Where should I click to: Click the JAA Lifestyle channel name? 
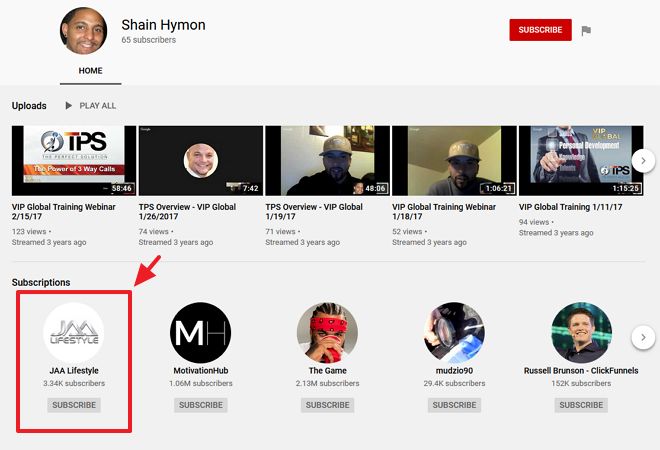(x=74, y=371)
